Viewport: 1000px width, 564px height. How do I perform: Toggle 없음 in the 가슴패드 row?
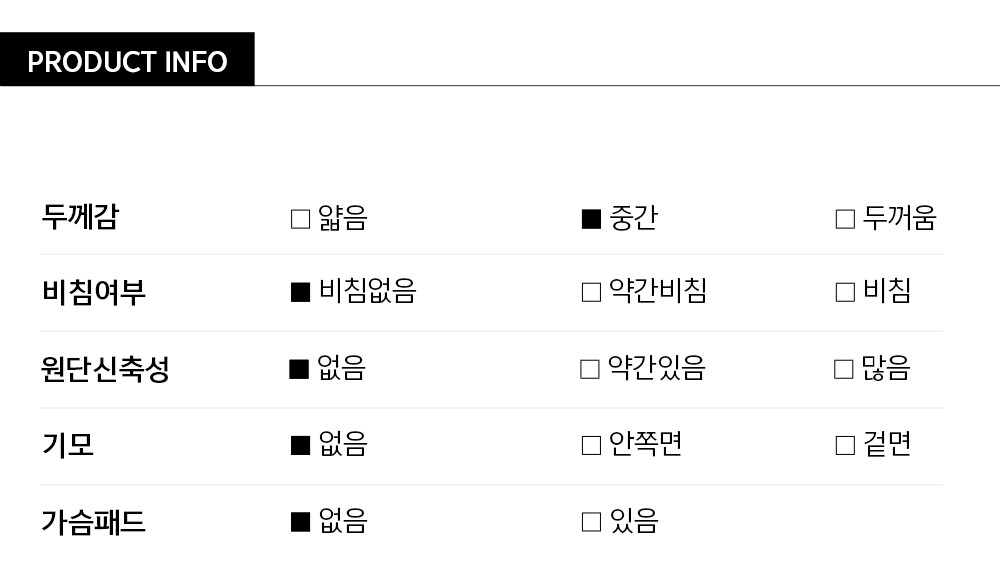(x=300, y=521)
